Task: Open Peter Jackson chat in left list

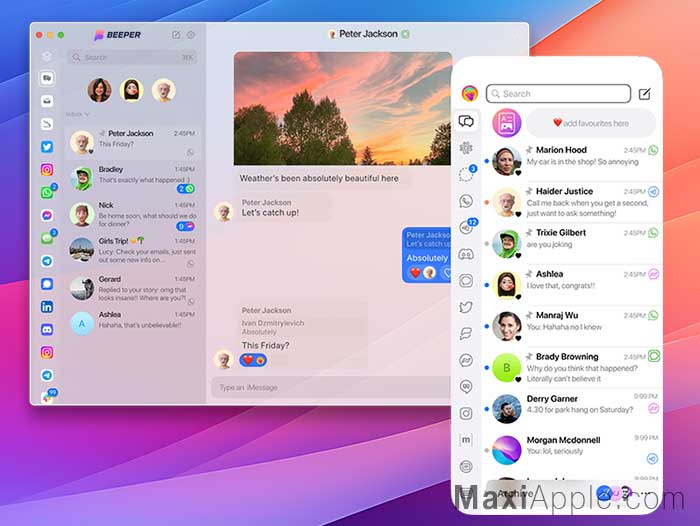Action: pyautogui.click(x=133, y=142)
